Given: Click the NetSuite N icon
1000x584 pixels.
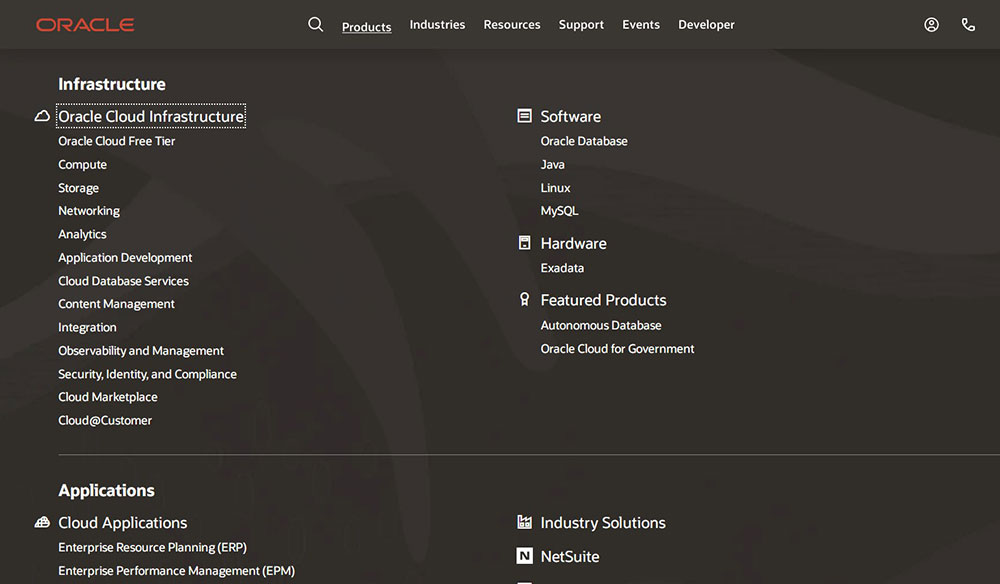Looking at the screenshot, I should (524, 556).
